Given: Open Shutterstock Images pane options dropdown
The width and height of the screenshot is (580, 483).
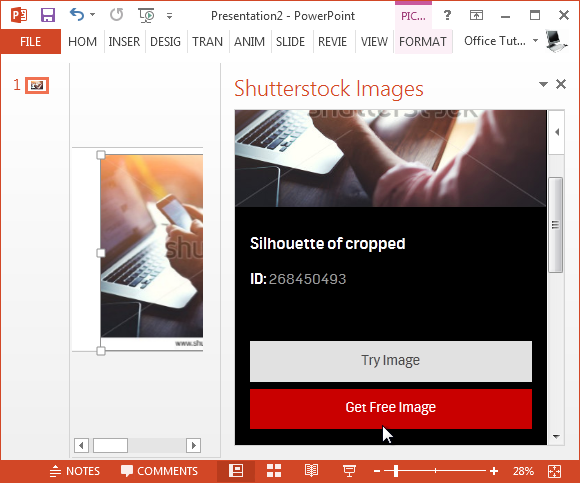Looking at the screenshot, I should (543, 84).
